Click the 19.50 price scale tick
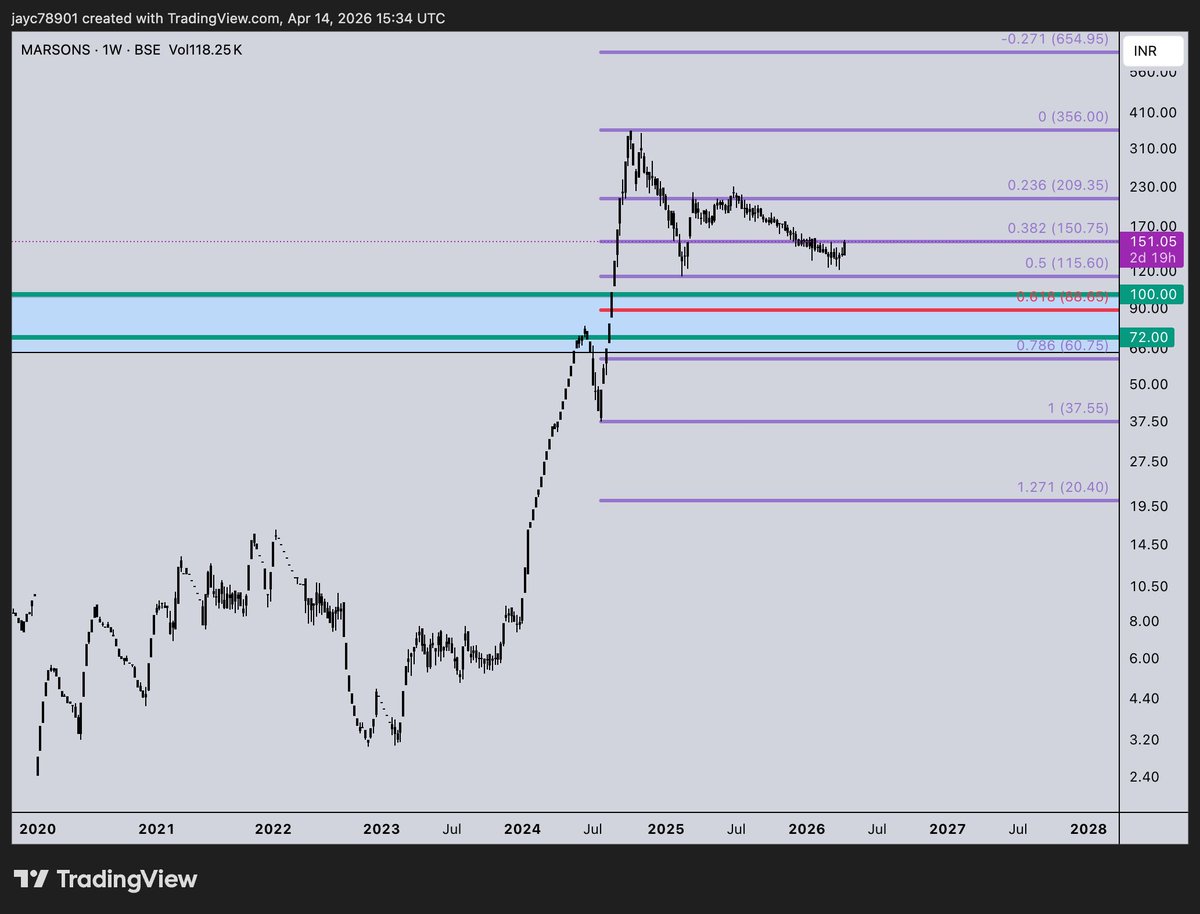Viewport: 1200px width, 914px height. coord(1149,507)
